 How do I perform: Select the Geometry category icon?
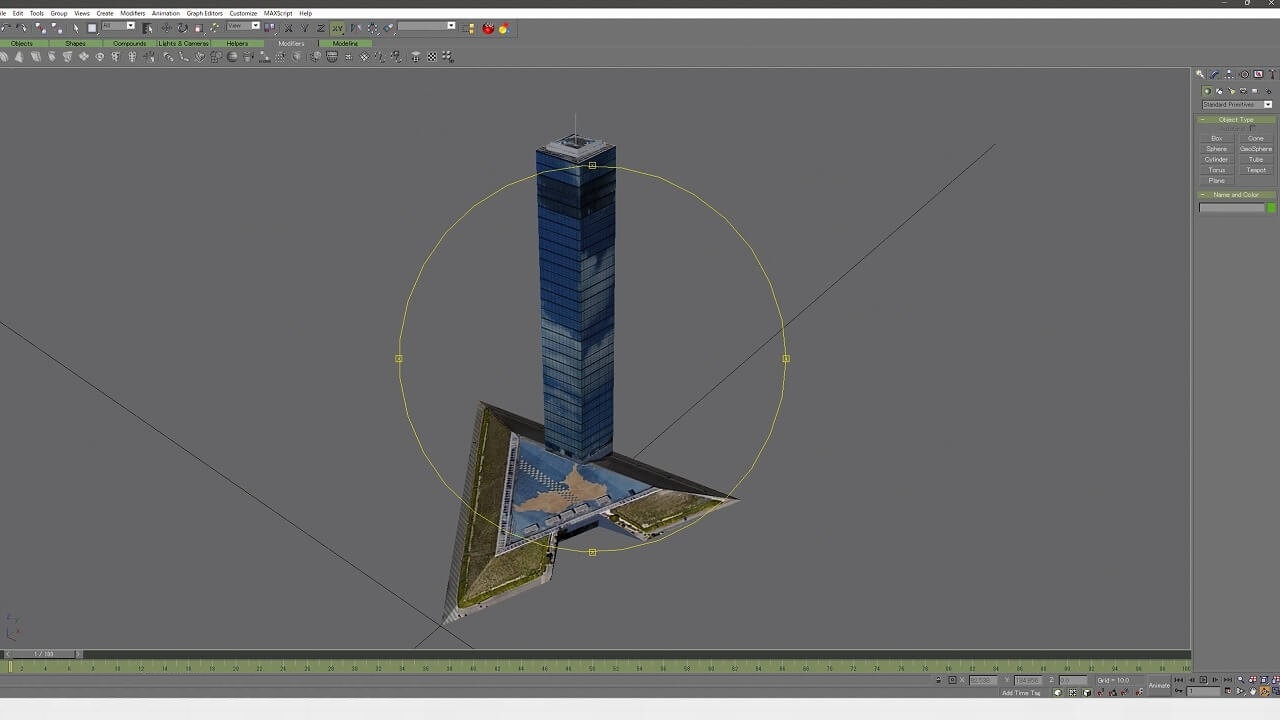tap(1207, 91)
